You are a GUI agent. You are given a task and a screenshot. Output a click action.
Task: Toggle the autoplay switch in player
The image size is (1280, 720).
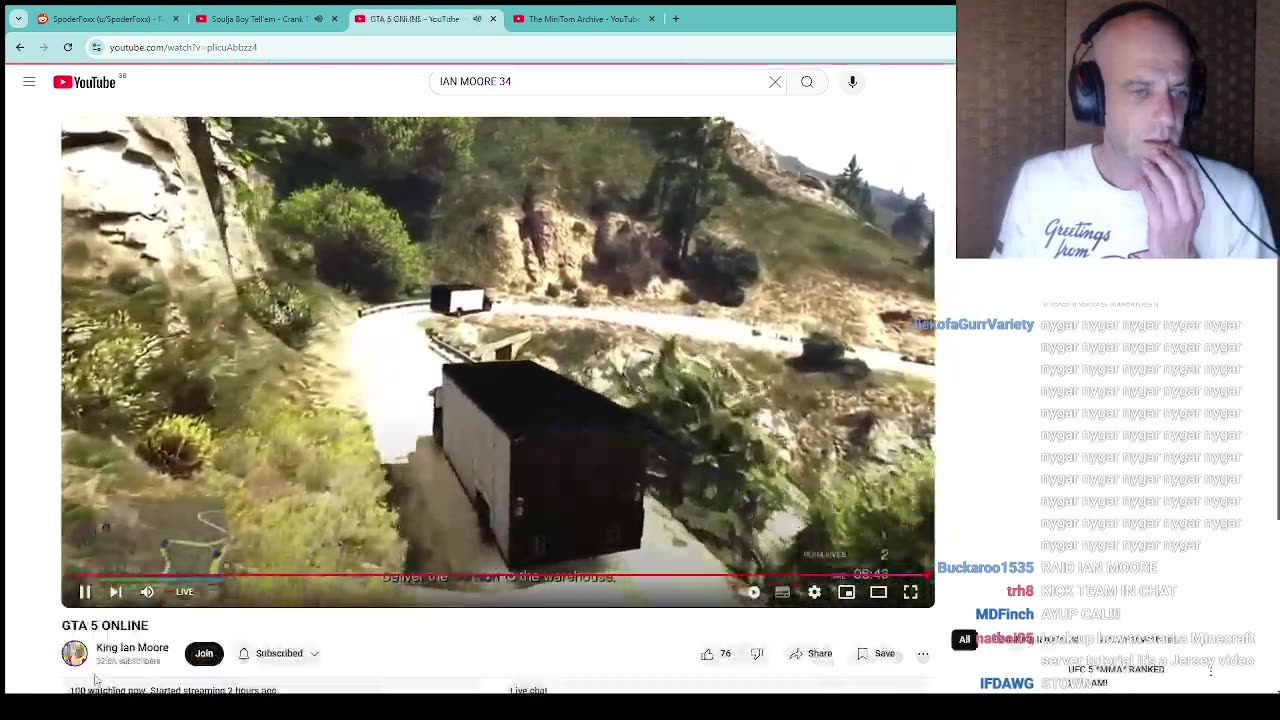pos(753,592)
